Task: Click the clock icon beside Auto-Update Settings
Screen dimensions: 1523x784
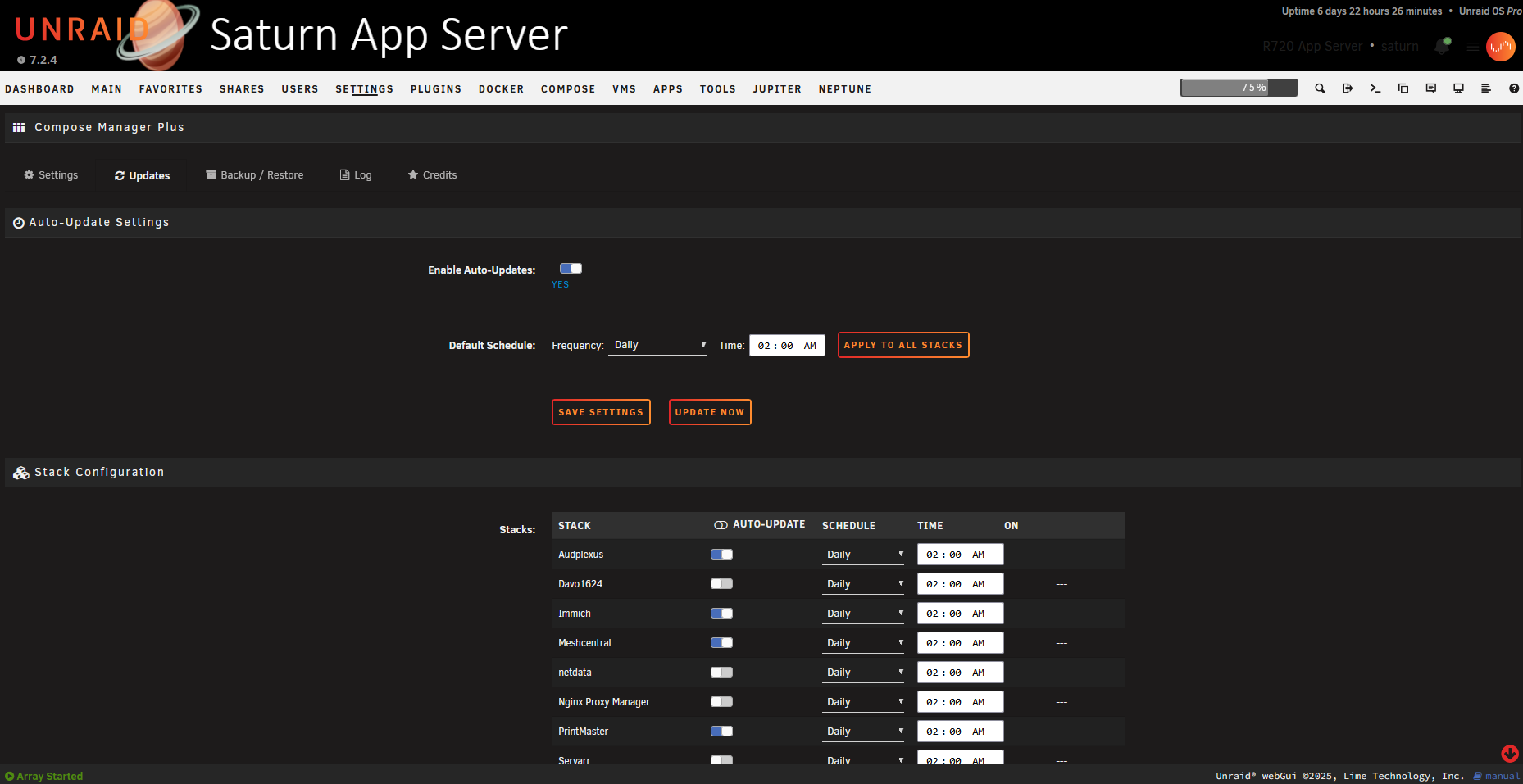Action: click(x=19, y=223)
